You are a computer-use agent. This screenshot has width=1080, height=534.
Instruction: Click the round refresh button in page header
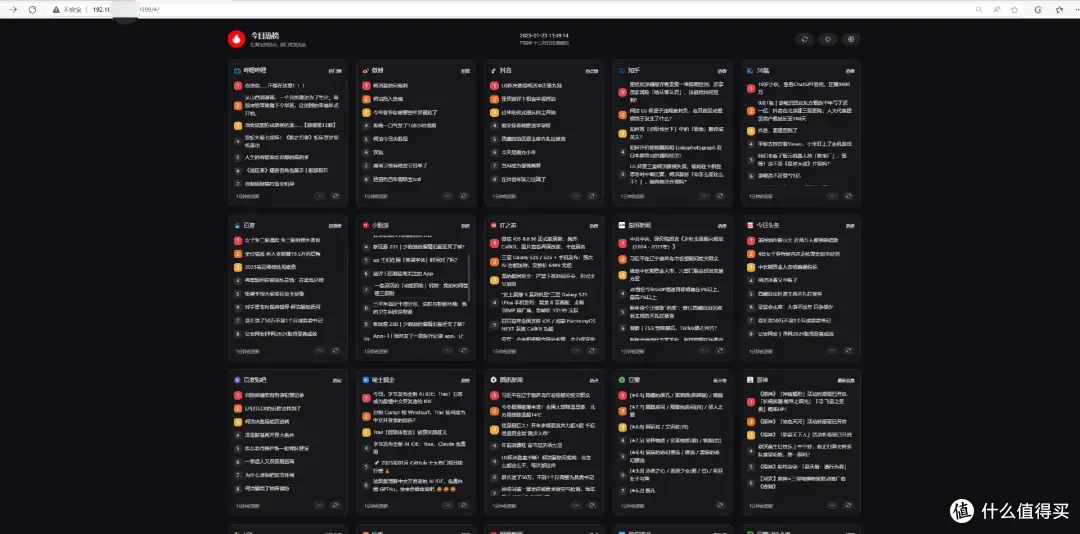[x=804, y=39]
